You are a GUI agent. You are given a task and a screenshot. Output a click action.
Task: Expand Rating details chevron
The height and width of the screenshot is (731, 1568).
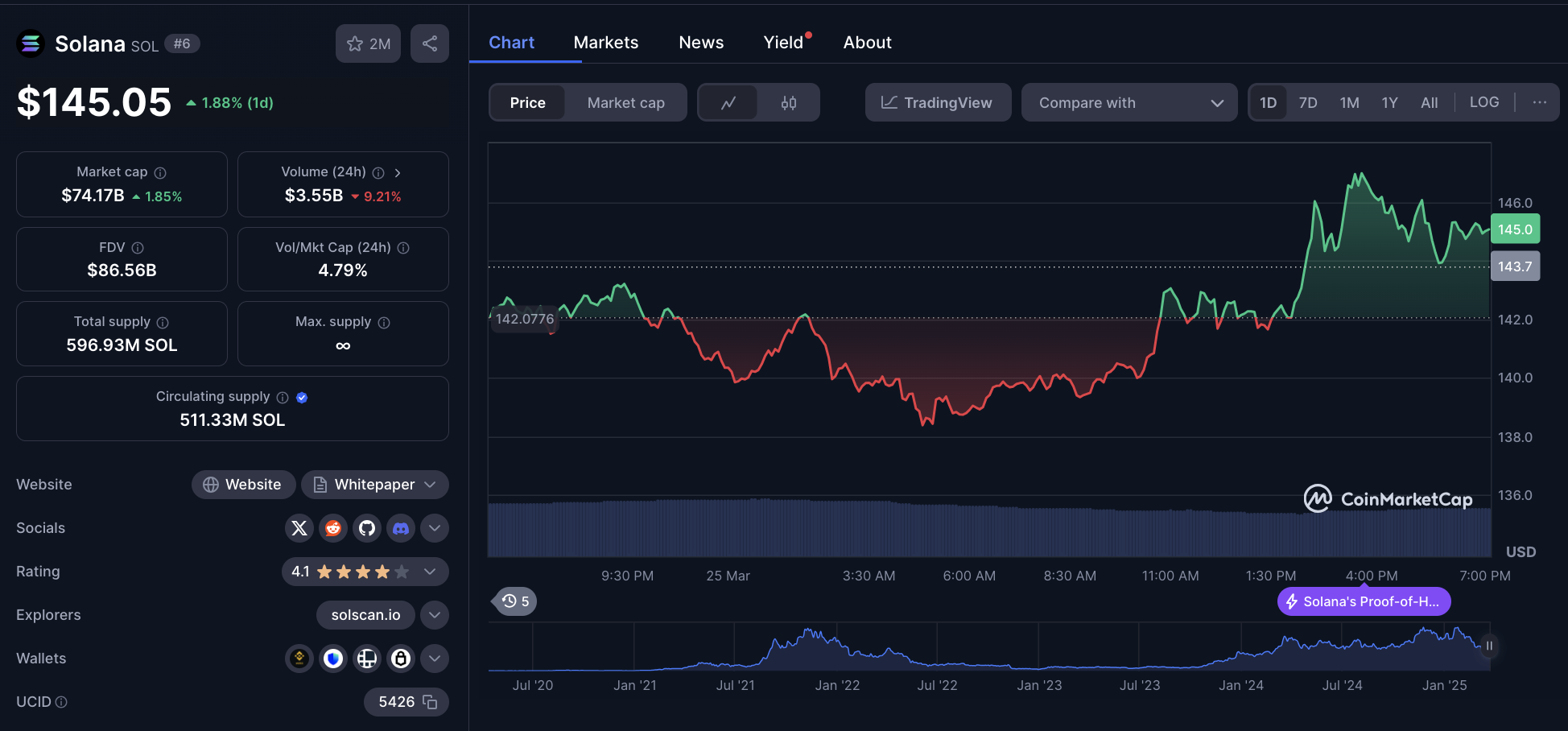point(430,572)
